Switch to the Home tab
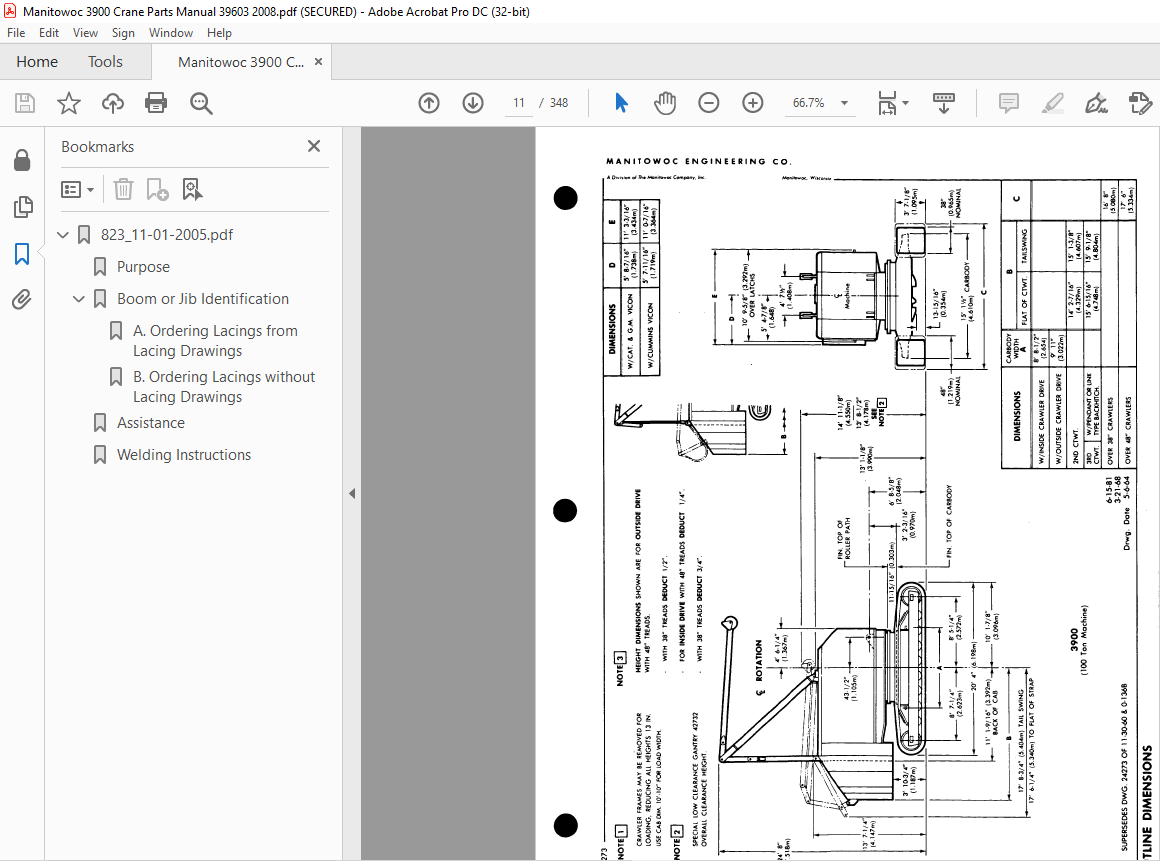 37,61
